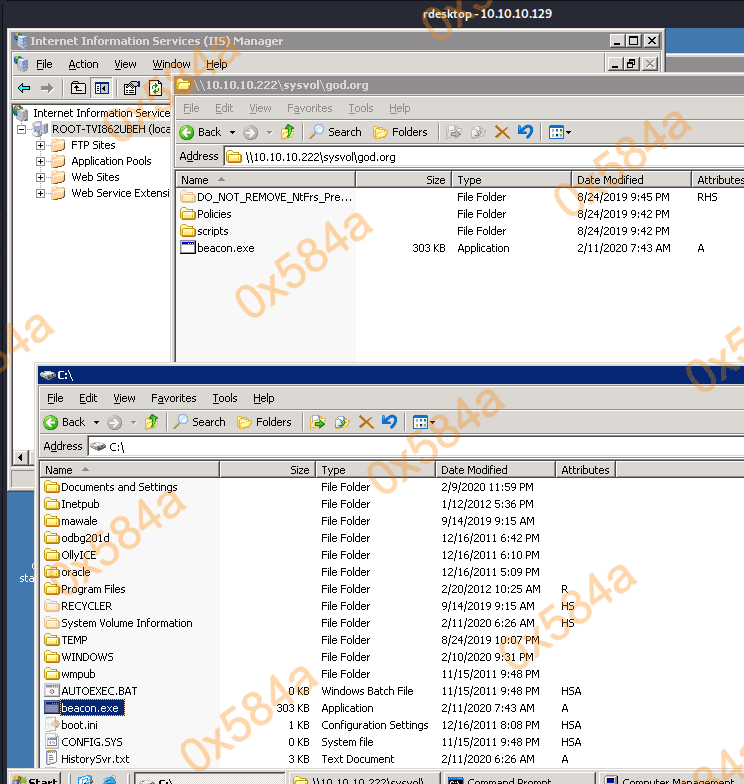Open Views dropdown in C:\ toolbar
Viewport: 744px width, 784px height.
[x=424, y=422]
